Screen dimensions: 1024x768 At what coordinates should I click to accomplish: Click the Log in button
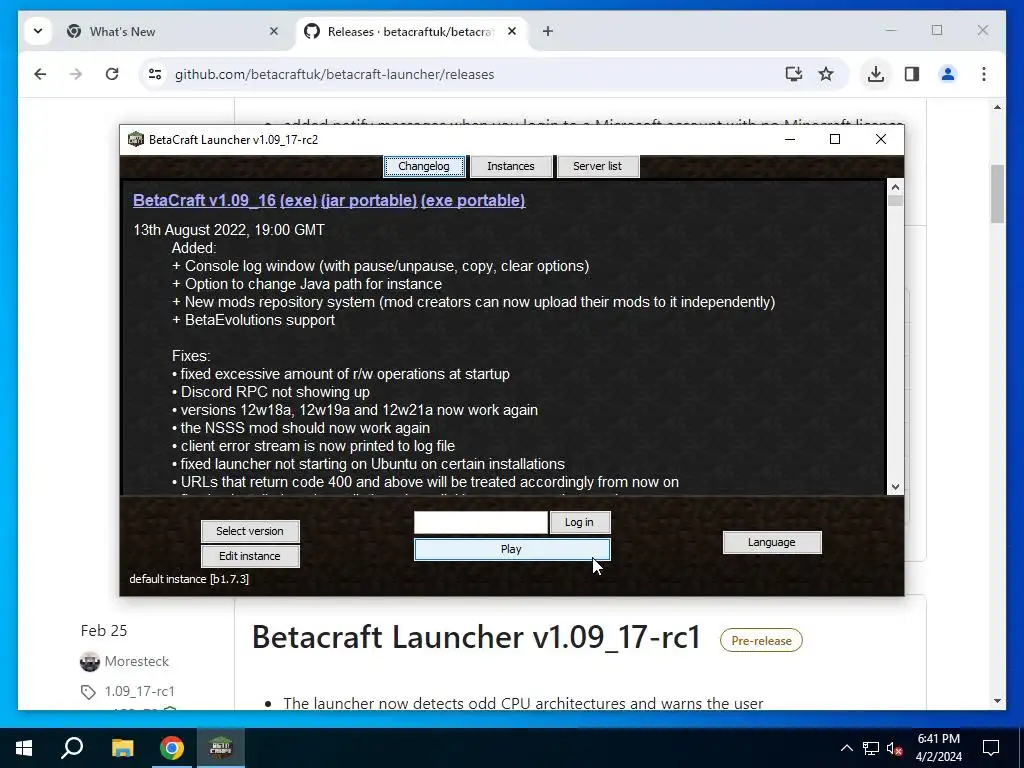(579, 522)
